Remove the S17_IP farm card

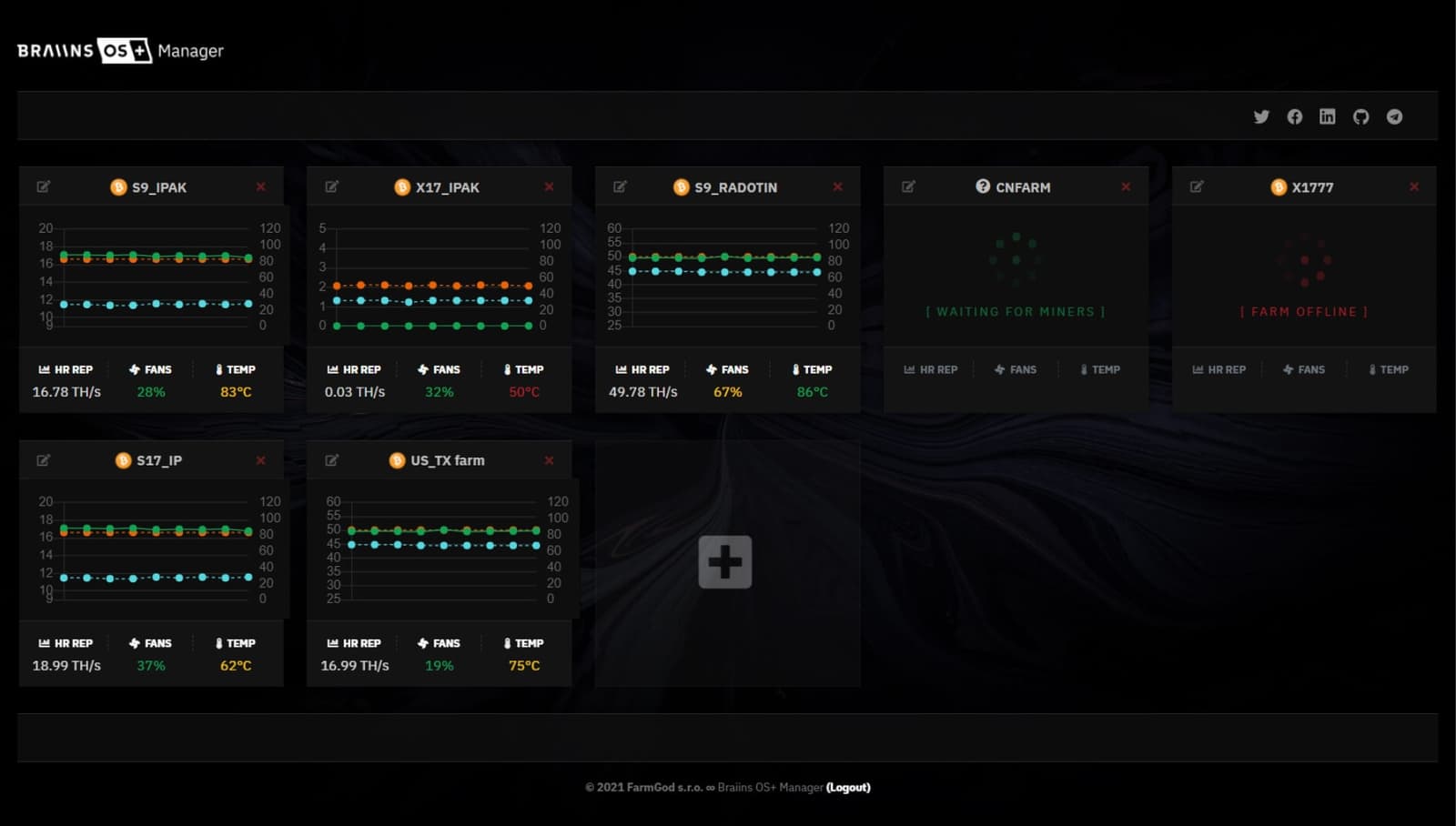point(261,460)
